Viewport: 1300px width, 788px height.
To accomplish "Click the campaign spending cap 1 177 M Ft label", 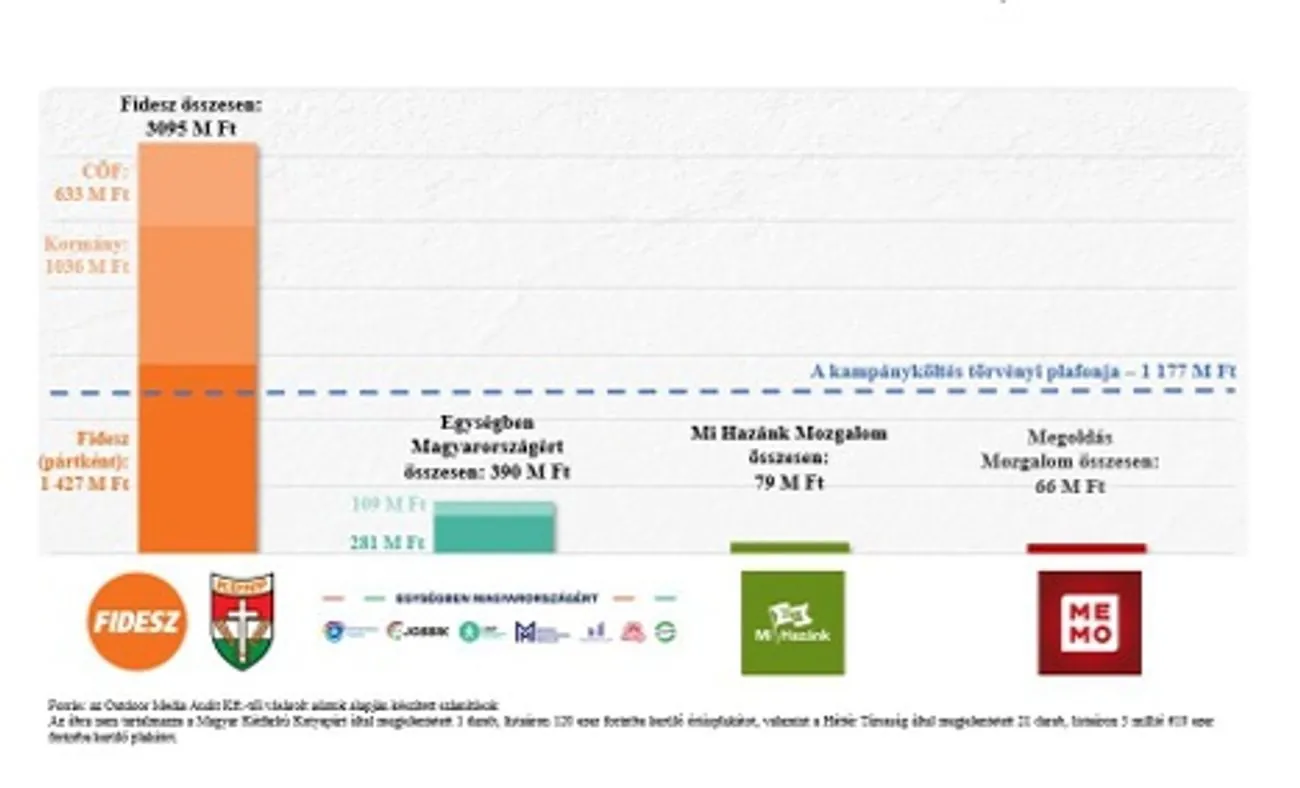I will coord(1022,372).
